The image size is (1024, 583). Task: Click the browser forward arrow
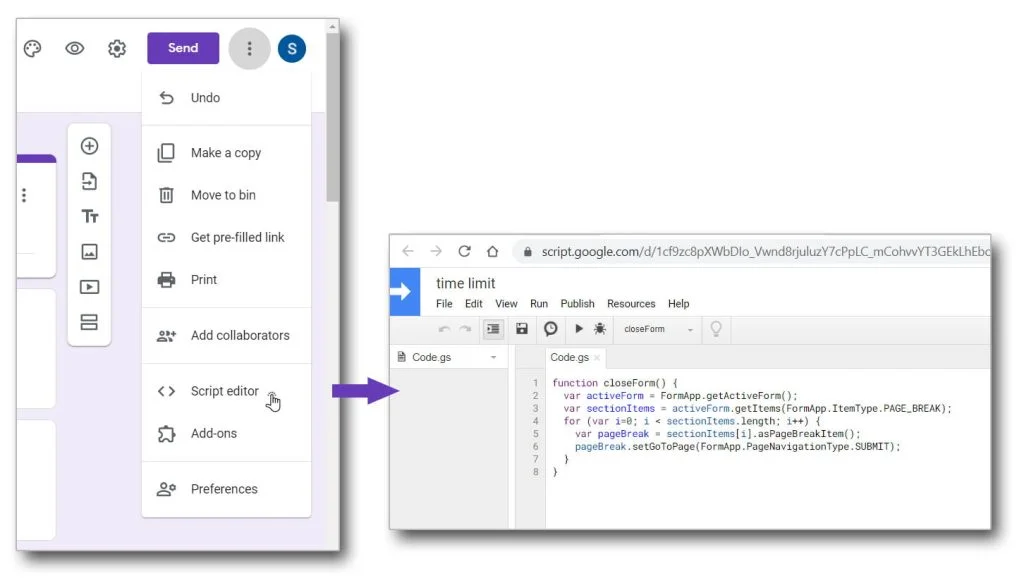[436, 251]
